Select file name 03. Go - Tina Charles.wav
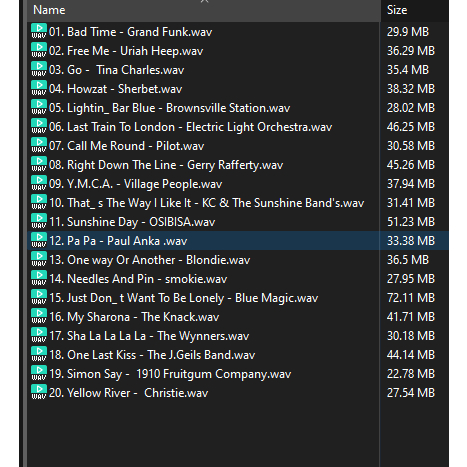 coord(116,70)
